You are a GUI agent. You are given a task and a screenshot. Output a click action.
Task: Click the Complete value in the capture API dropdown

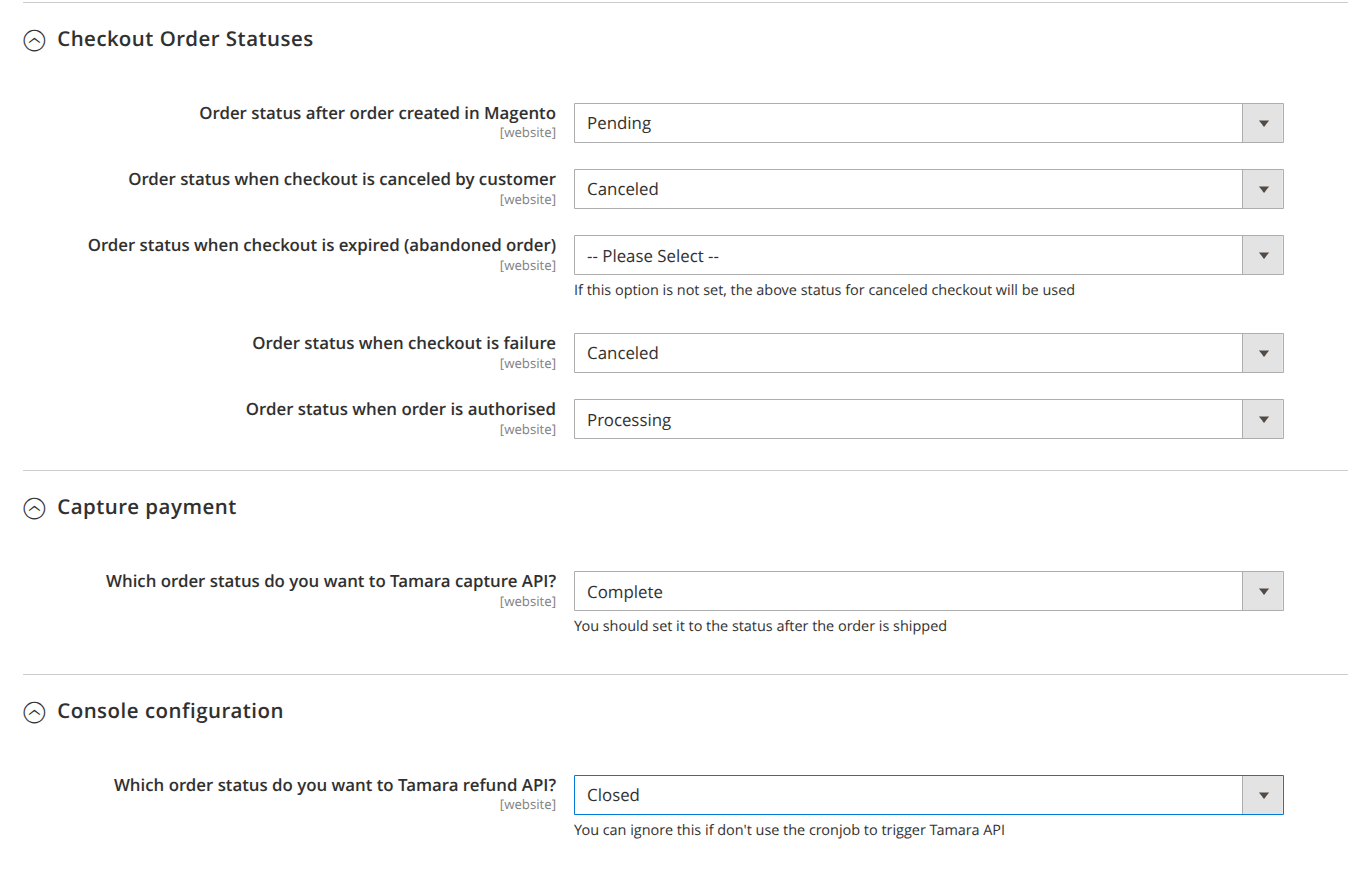tap(625, 592)
